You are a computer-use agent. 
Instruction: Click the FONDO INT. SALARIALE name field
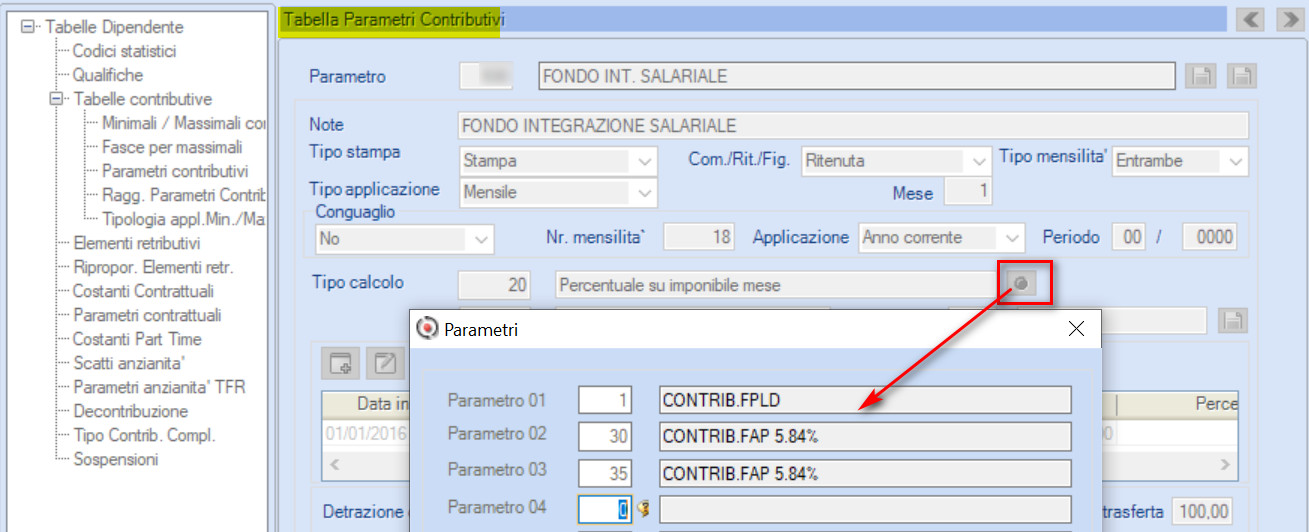point(856,76)
